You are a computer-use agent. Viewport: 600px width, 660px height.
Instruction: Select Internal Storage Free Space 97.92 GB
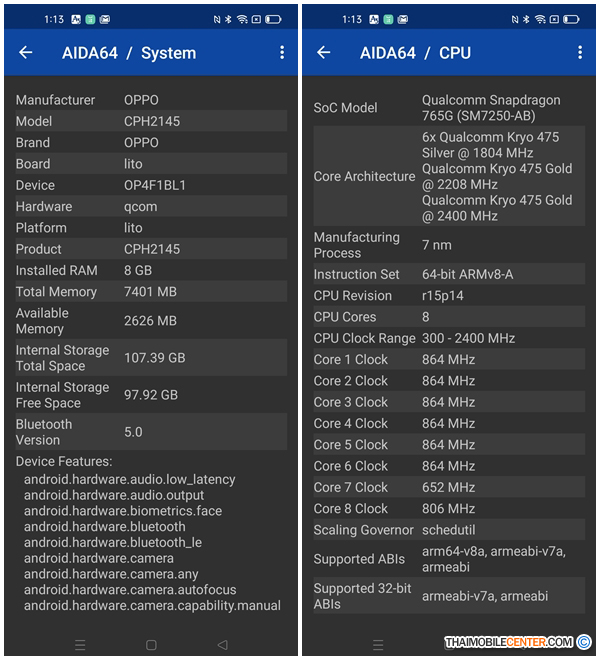pyautogui.click(x=151, y=395)
